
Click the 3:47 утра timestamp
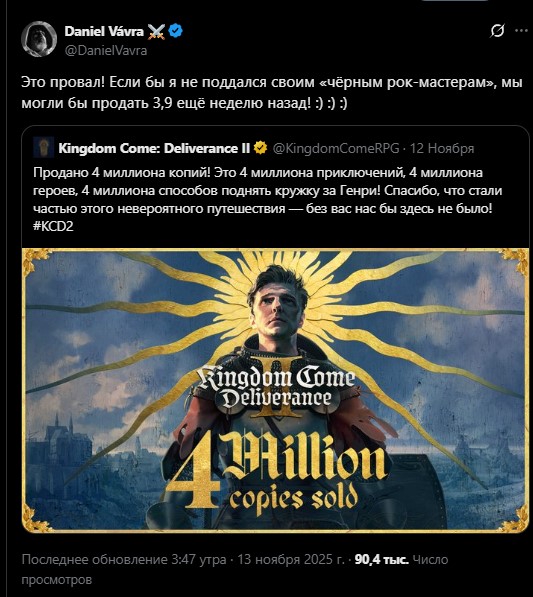199,559
